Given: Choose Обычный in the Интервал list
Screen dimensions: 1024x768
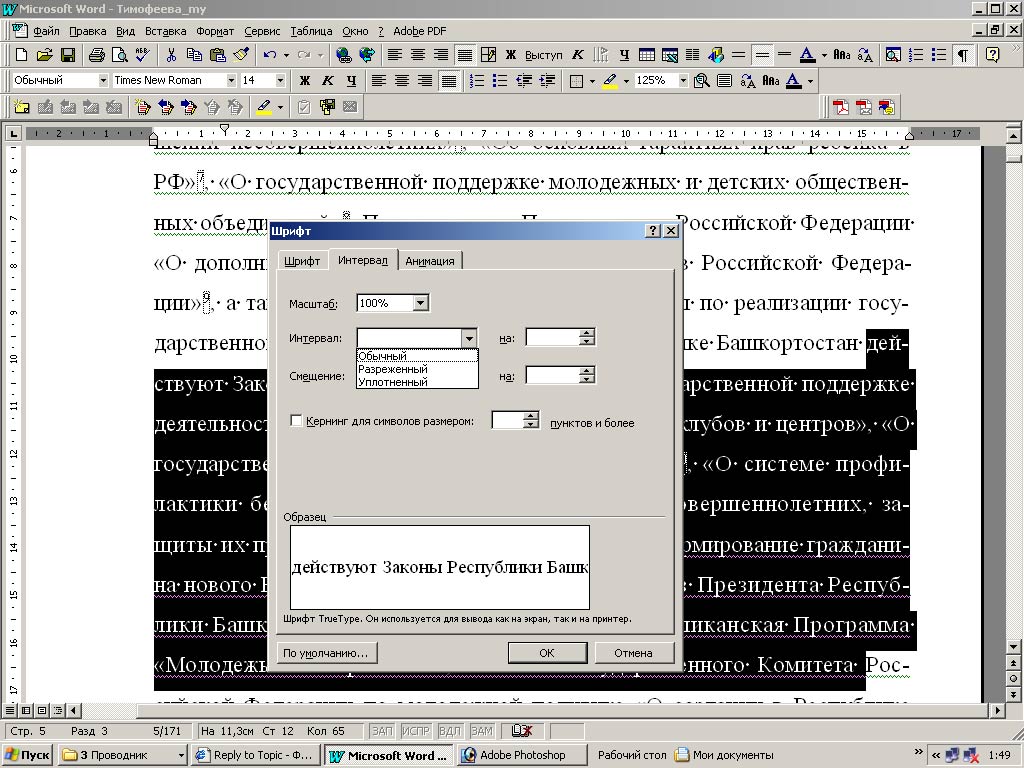Looking at the screenshot, I should tap(417, 356).
